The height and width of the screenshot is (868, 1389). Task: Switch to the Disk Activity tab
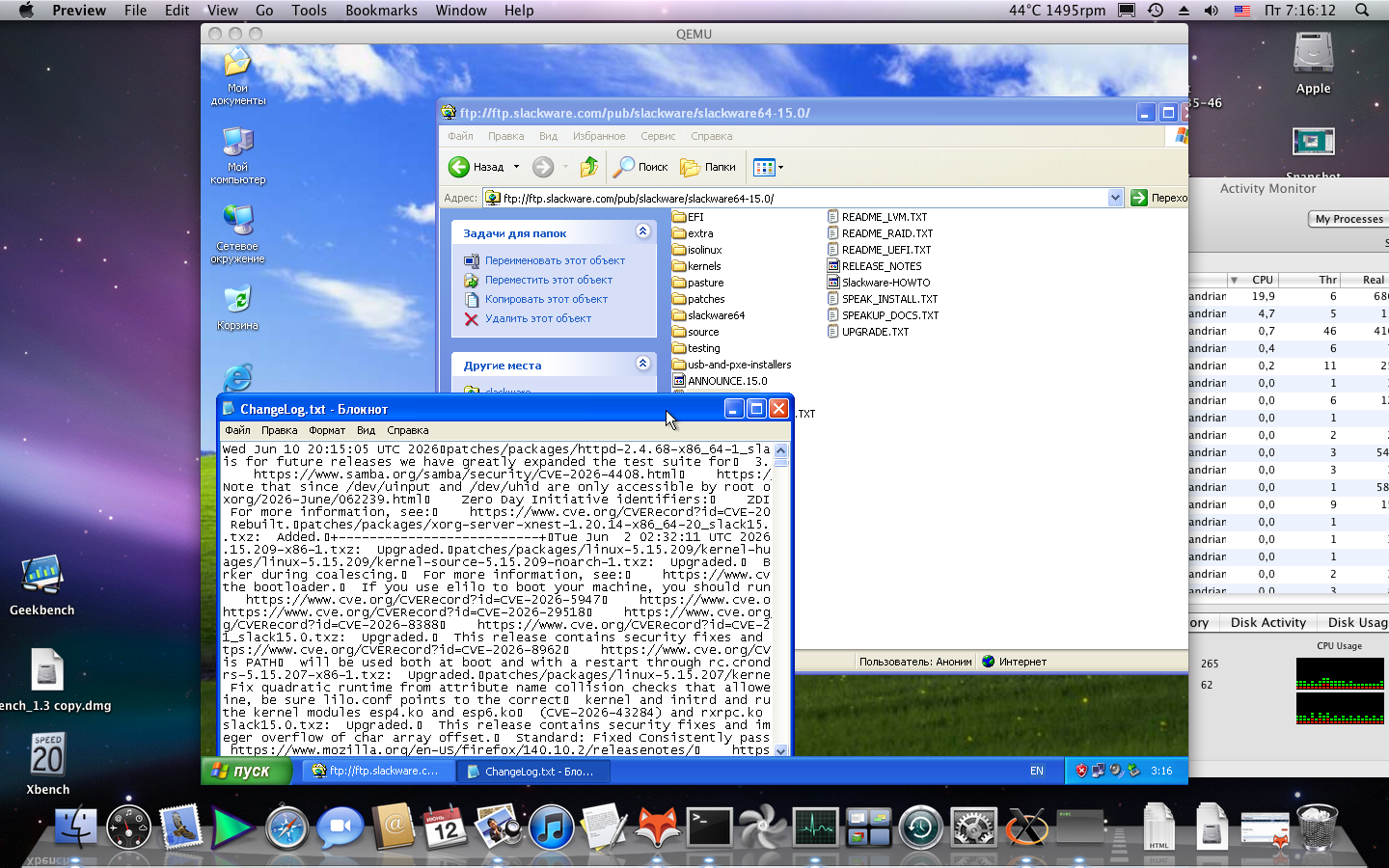(1267, 622)
